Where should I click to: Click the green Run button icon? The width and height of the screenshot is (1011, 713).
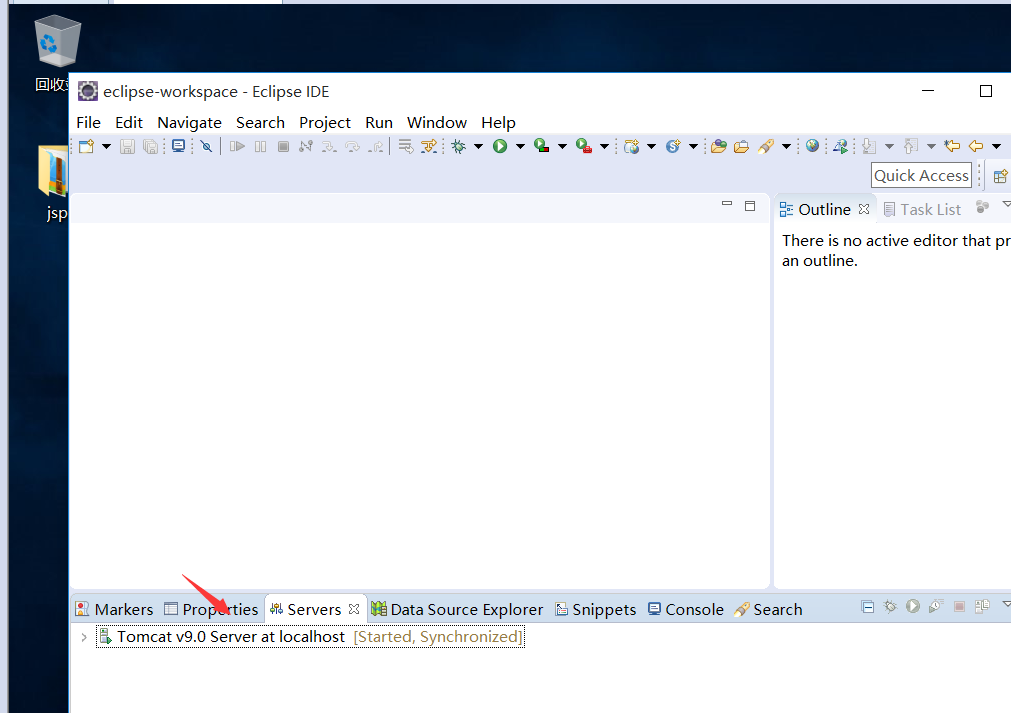[x=500, y=146]
